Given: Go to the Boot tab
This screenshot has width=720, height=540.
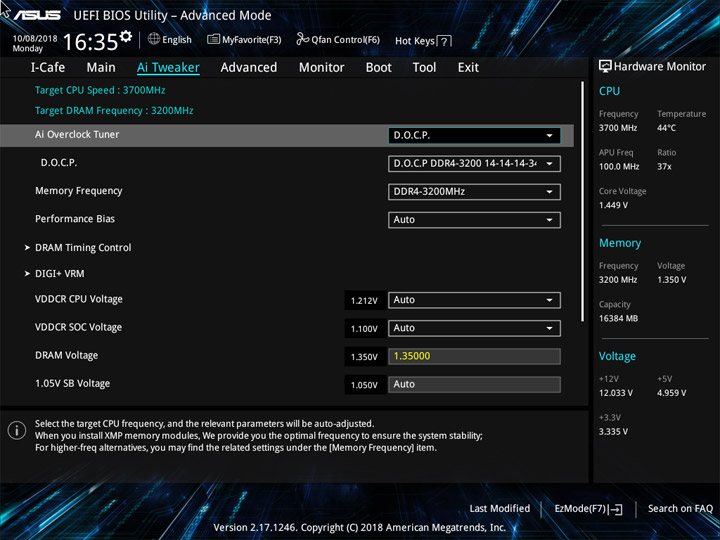Looking at the screenshot, I should coord(379,68).
